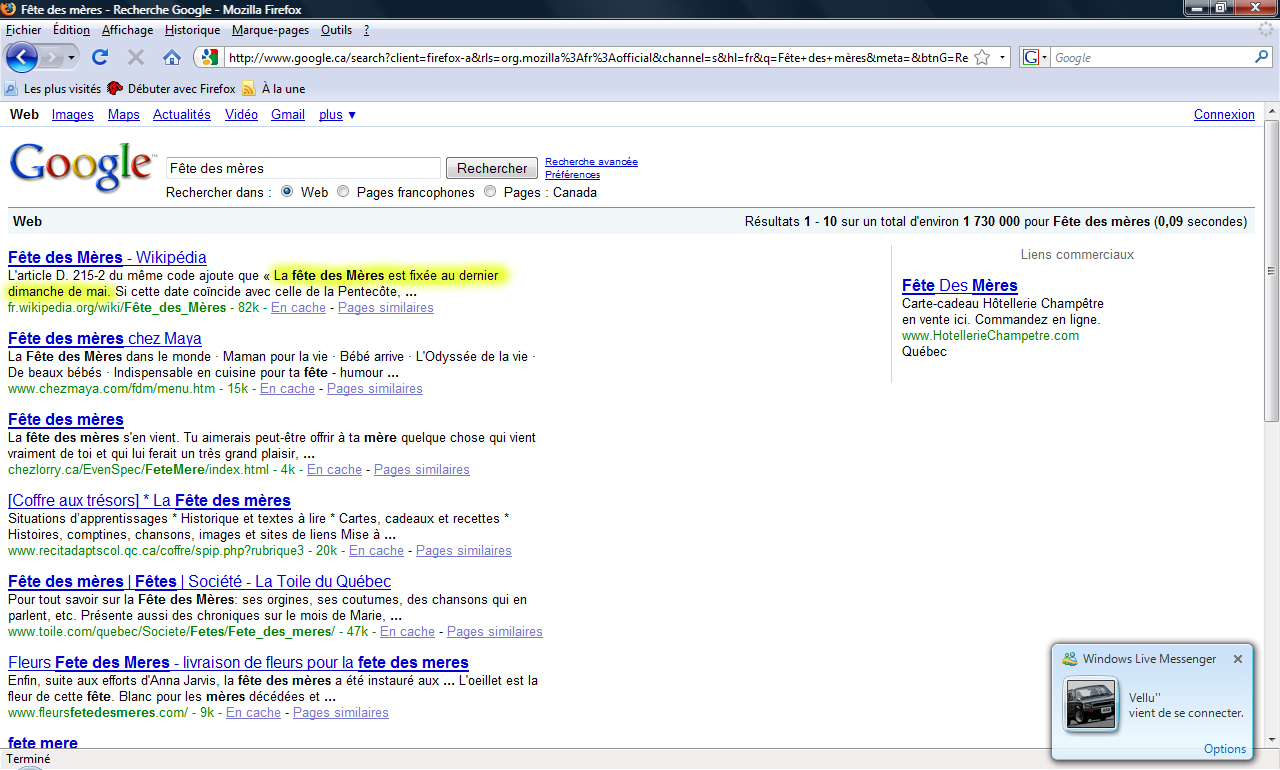Expand the plus ▼ Google services menu
This screenshot has height=770, width=1280.
[x=337, y=115]
